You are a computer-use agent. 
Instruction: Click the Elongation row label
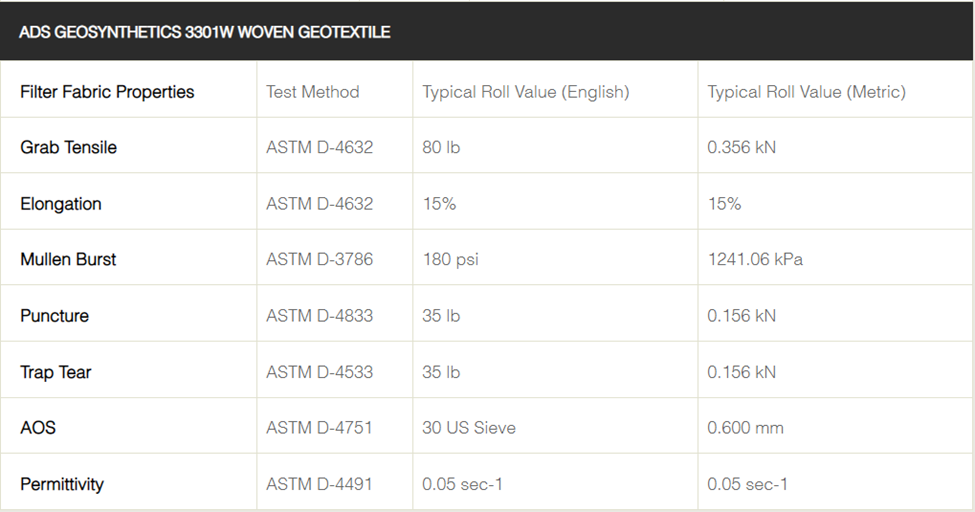61,204
